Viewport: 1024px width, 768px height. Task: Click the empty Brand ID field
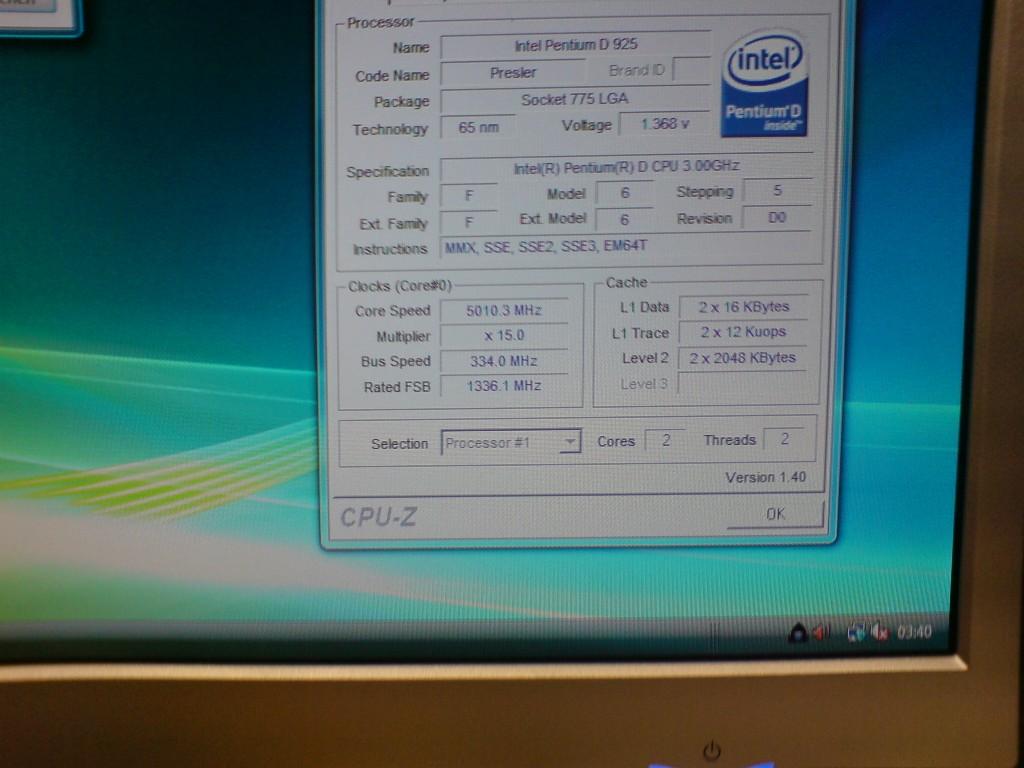(x=691, y=70)
